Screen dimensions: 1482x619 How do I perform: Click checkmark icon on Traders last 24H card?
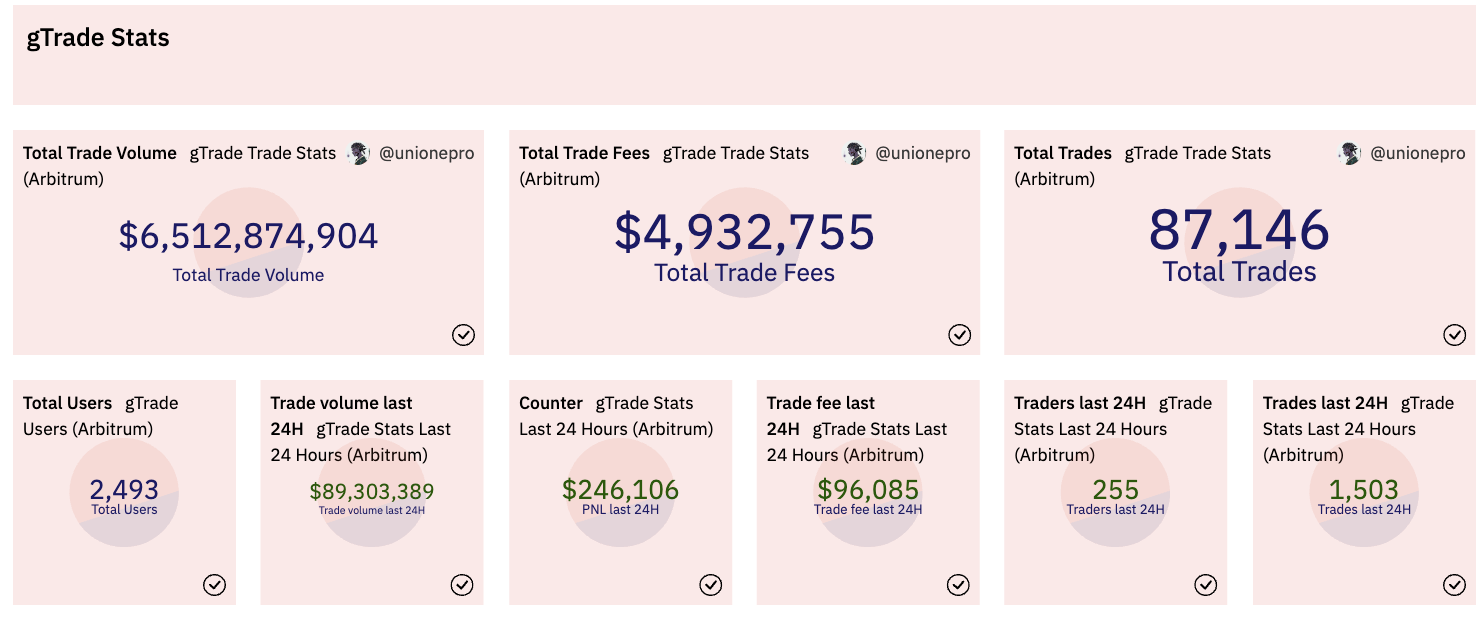1205,585
